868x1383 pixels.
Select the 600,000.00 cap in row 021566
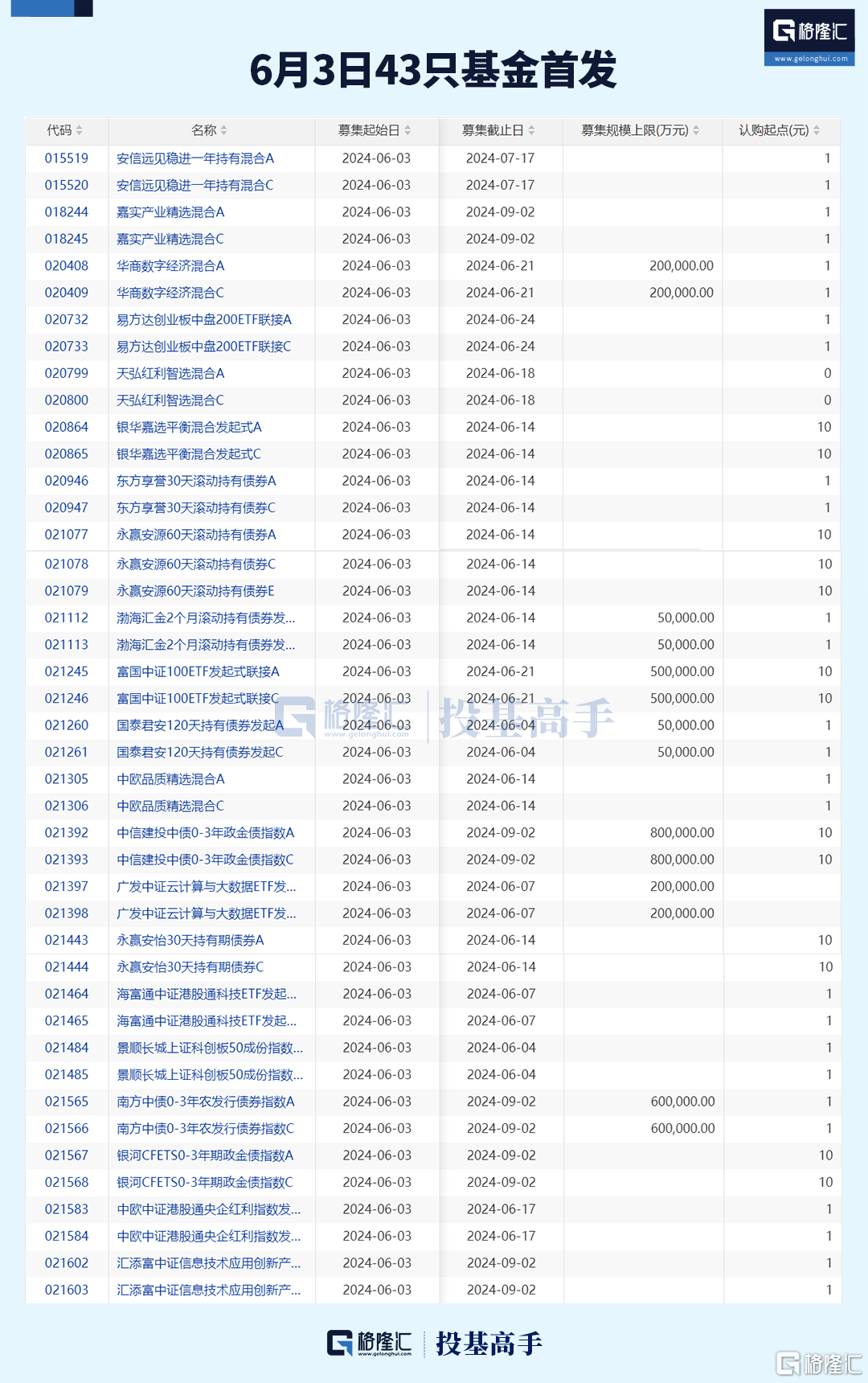[x=682, y=1129]
